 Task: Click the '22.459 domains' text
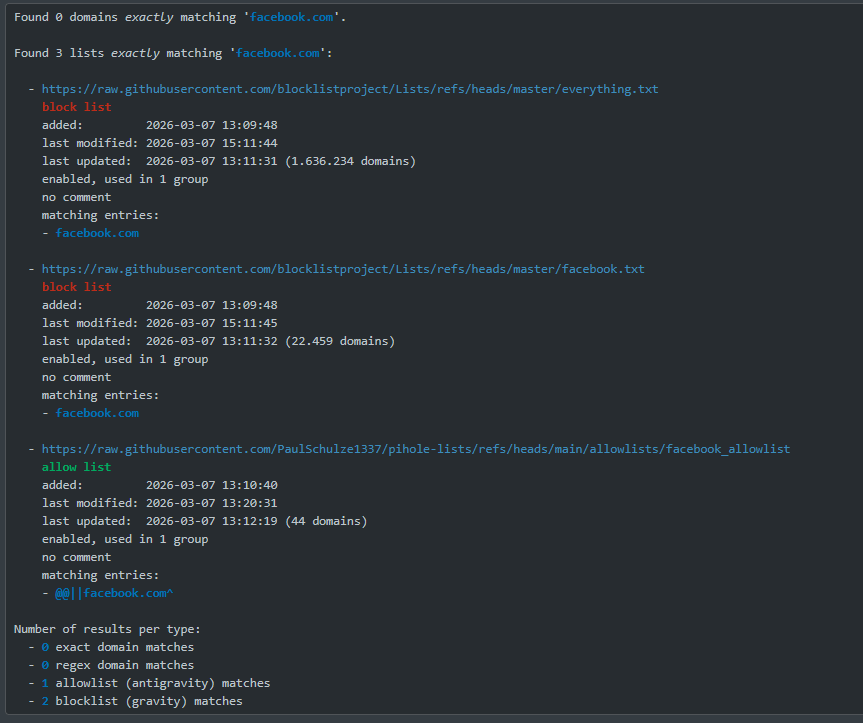point(340,341)
